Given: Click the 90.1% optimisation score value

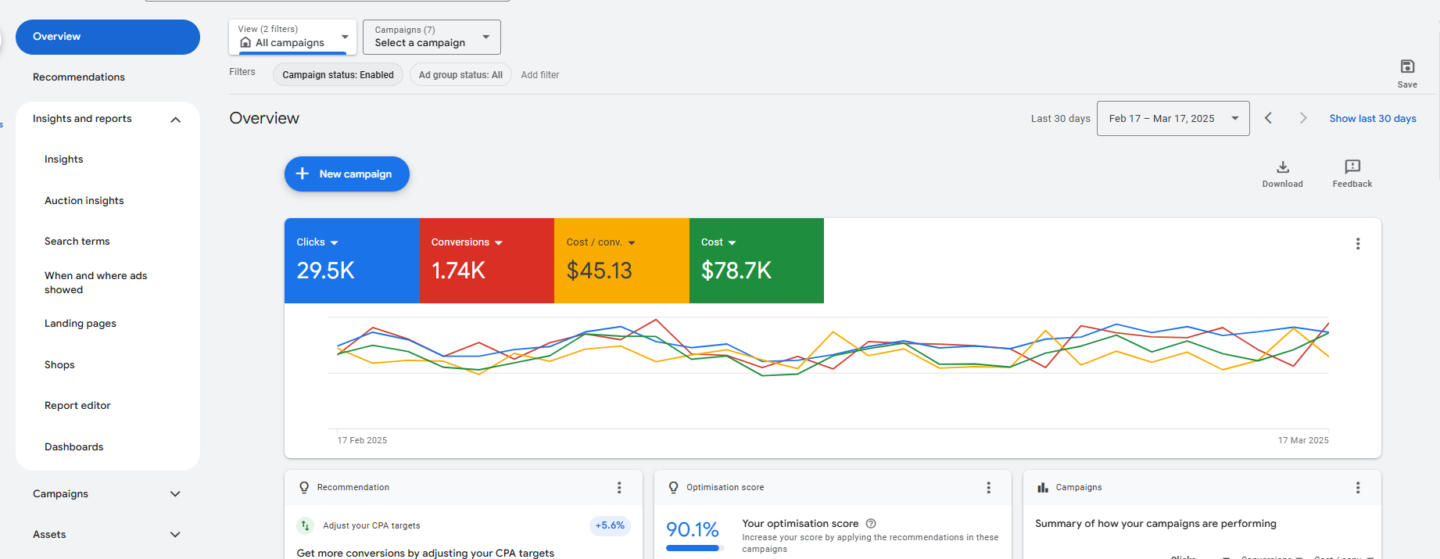Looking at the screenshot, I should [x=693, y=529].
